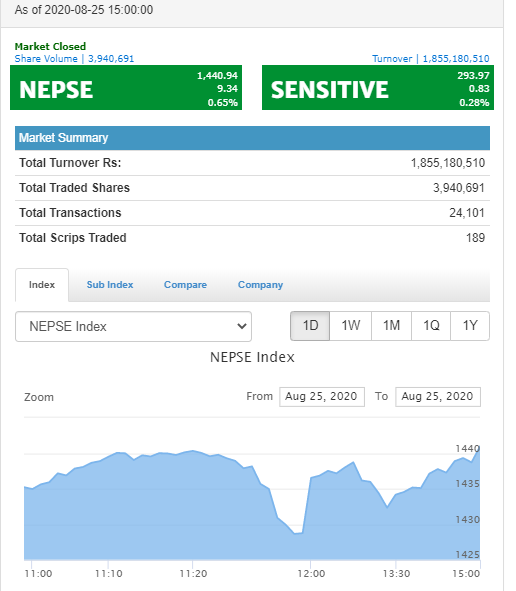Switch to the Compare tab
The width and height of the screenshot is (516, 591).
click(x=185, y=285)
